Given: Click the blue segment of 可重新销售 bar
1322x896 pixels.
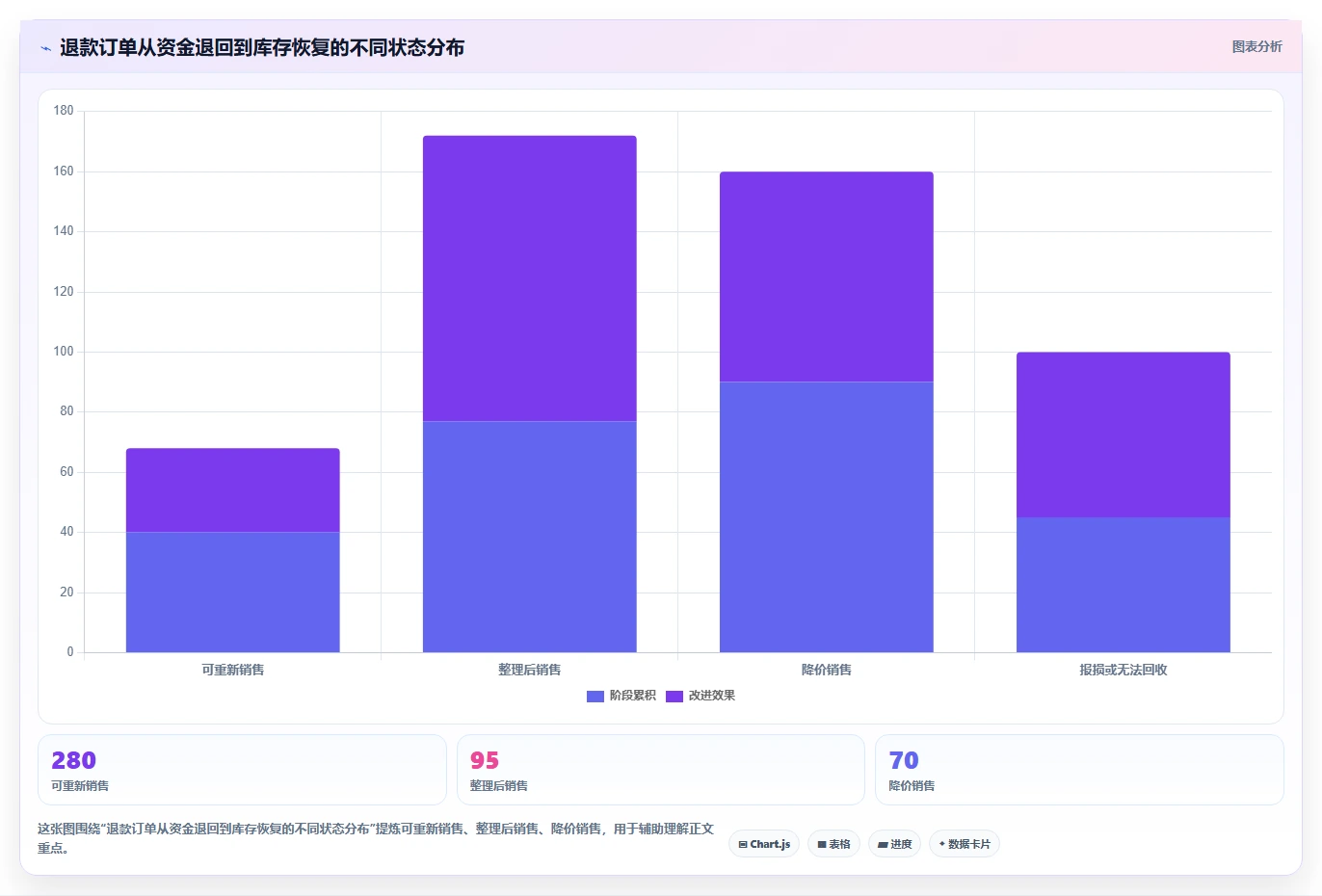Looking at the screenshot, I should point(233,593).
